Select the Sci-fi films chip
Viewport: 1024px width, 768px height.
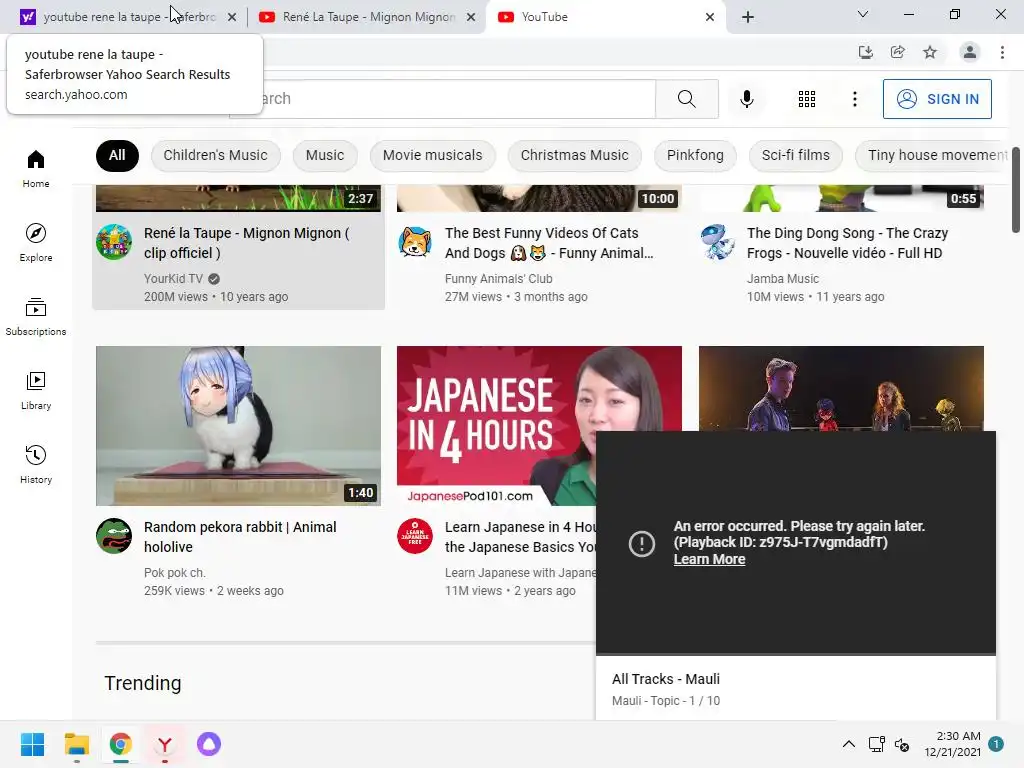795,155
